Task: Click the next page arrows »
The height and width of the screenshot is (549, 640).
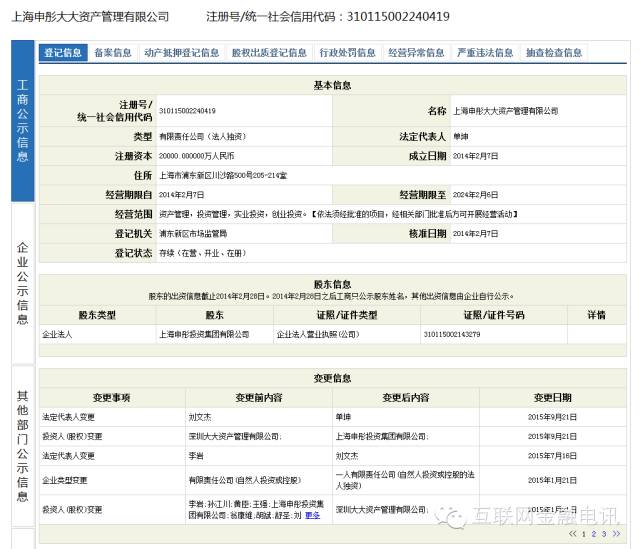Action: point(616,533)
